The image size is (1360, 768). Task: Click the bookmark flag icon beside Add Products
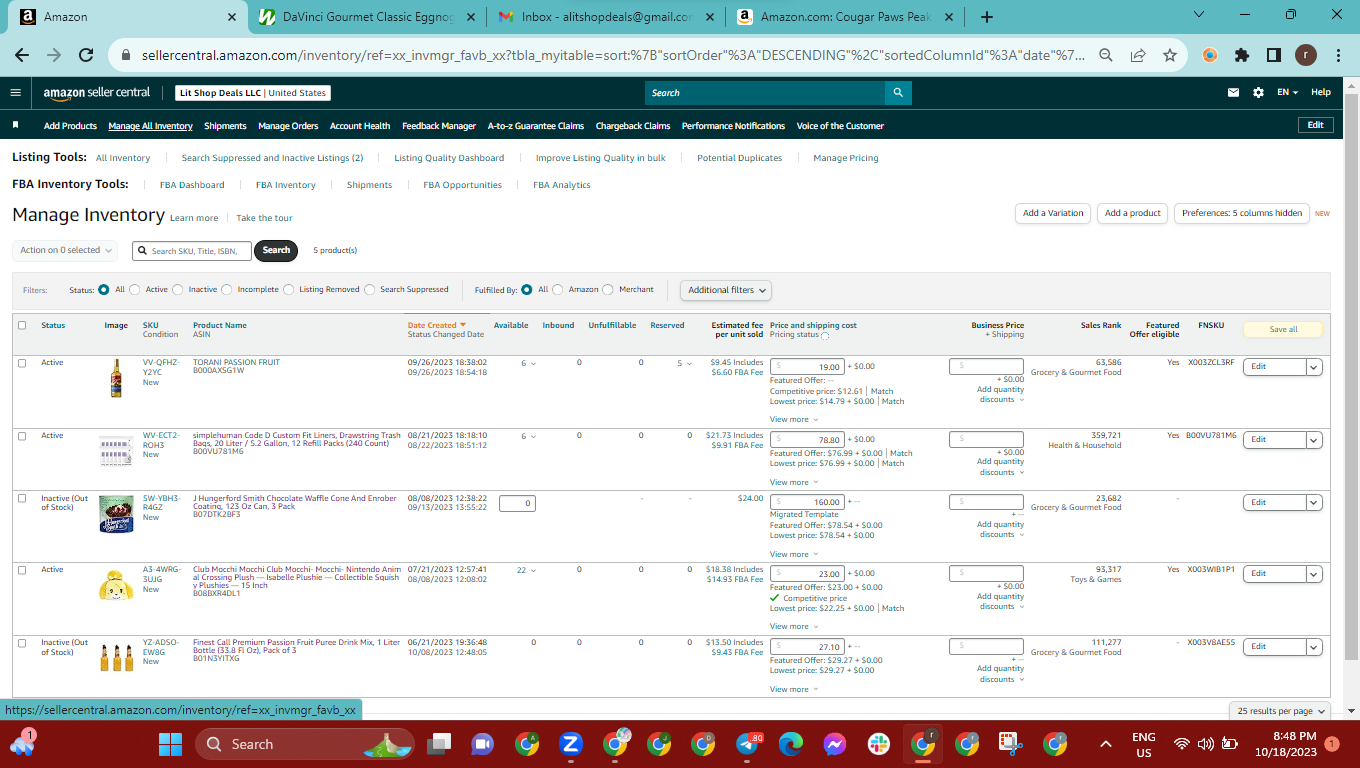pyautogui.click(x=16, y=126)
